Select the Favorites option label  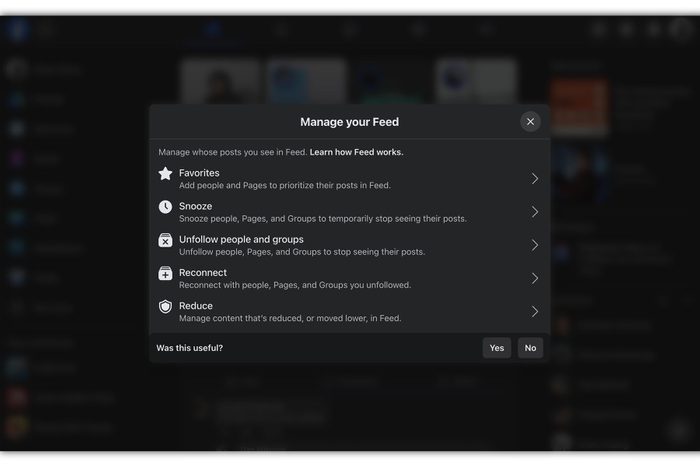click(x=199, y=173)
